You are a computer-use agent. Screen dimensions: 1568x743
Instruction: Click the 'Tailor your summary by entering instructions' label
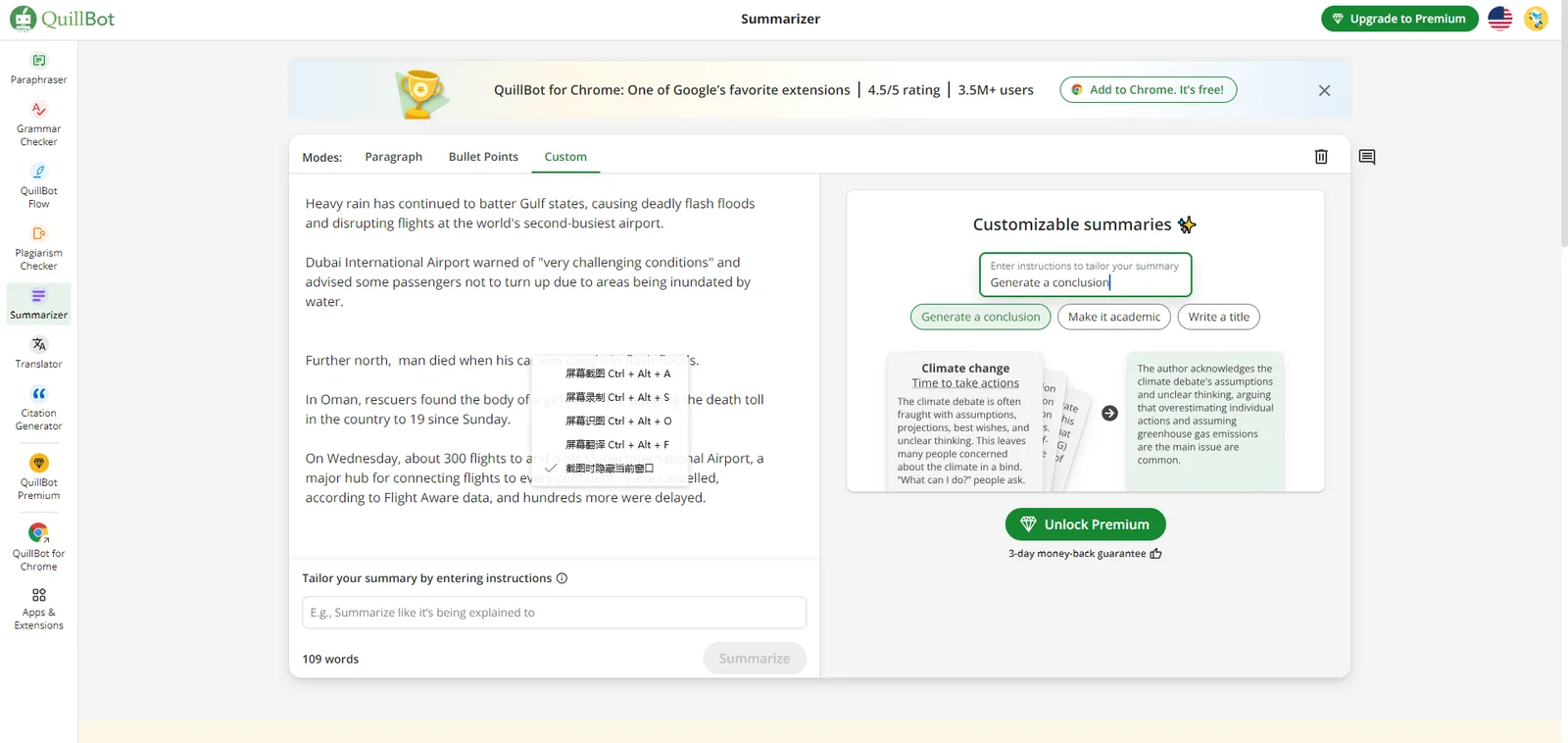pyautogui.click(x=426, y=578)
